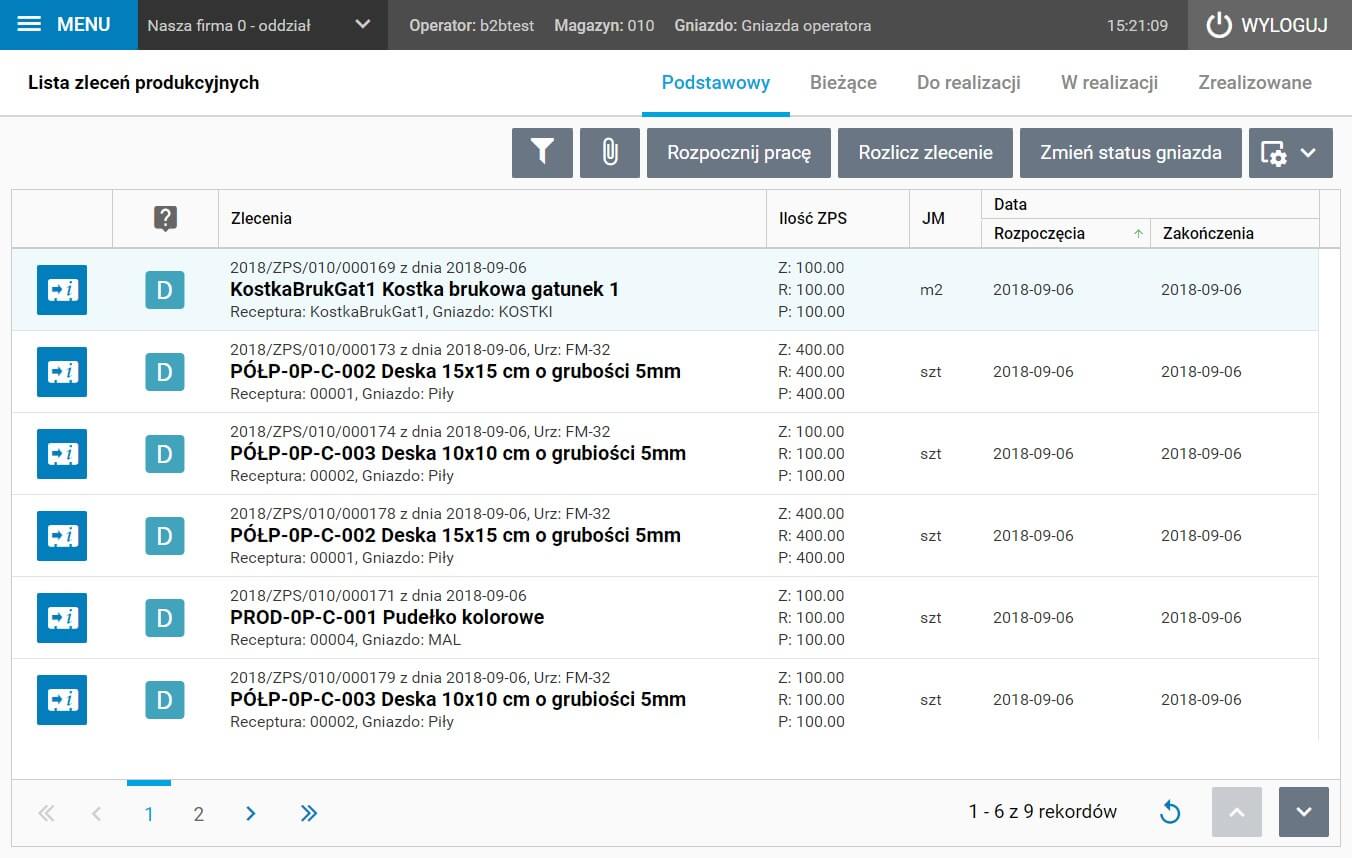Image resolution: width=1352 pixels, height=858 pixels.
Task: Click the scroll down arrow button
Action: [1304, 812]
